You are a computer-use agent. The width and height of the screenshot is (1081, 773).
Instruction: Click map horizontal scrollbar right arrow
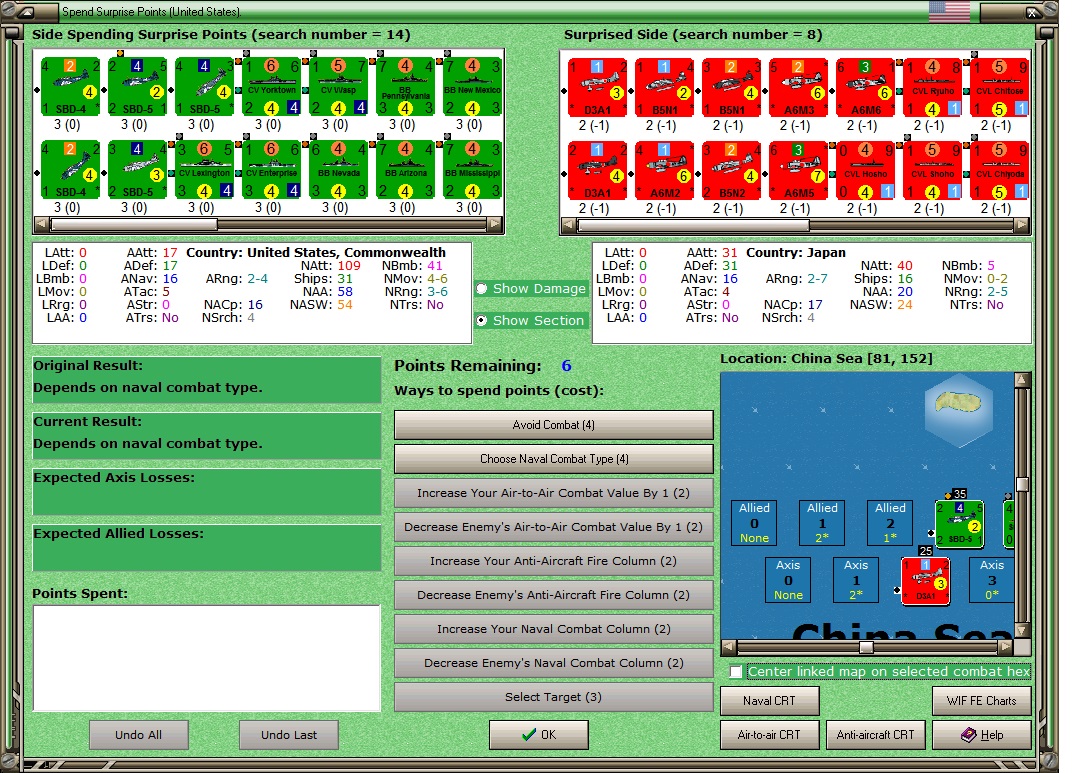click(x=1006, y=647)
